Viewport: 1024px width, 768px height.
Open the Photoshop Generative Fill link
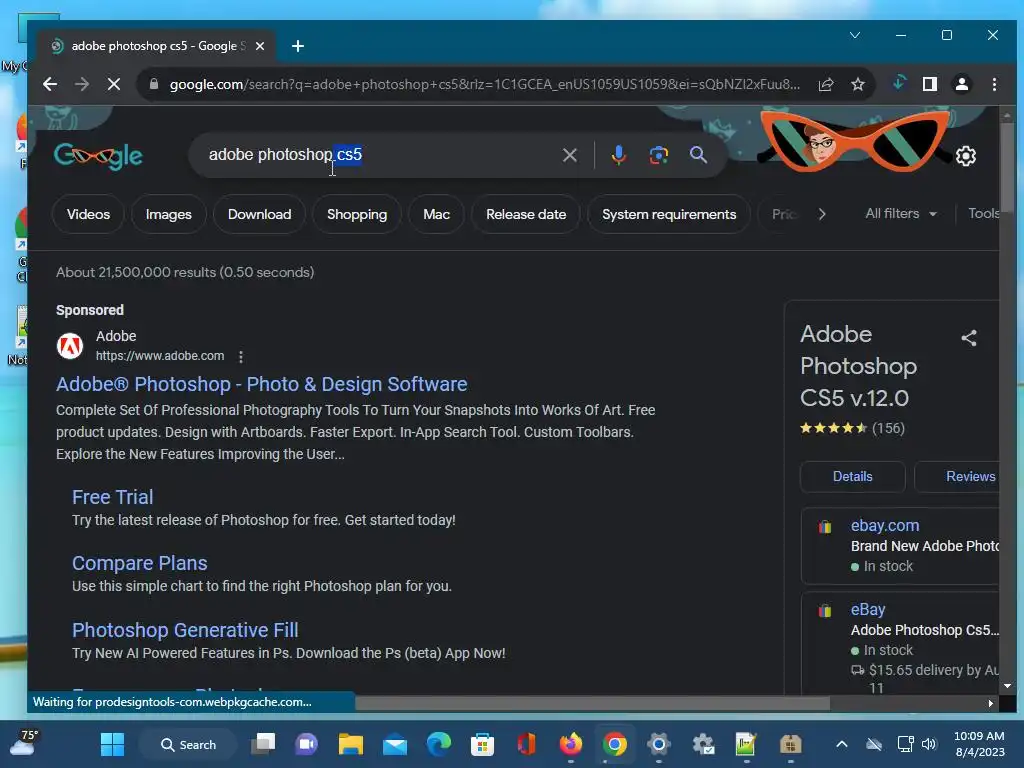point(185,630)
